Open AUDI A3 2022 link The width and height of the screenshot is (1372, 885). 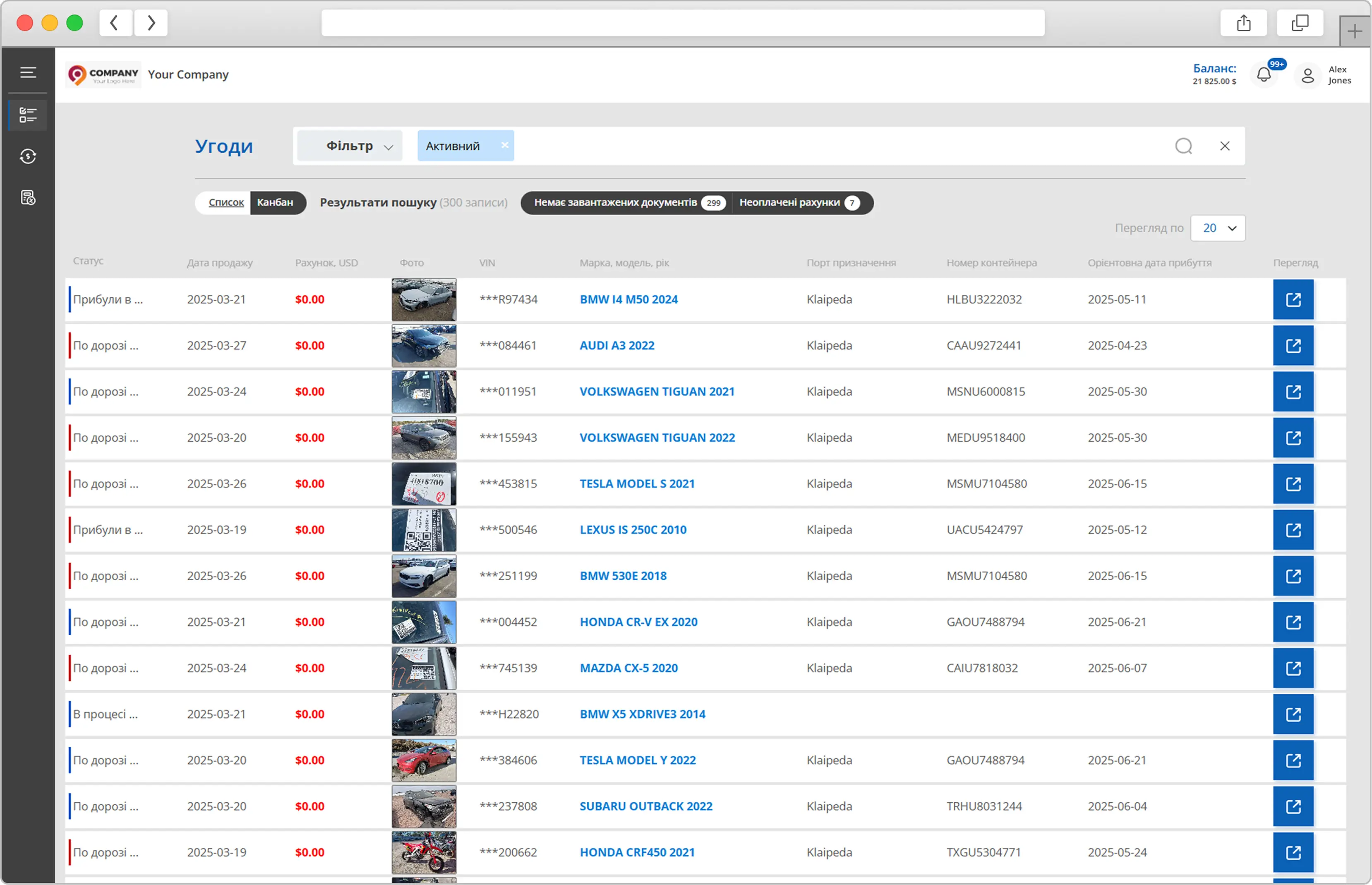(617, 345)
